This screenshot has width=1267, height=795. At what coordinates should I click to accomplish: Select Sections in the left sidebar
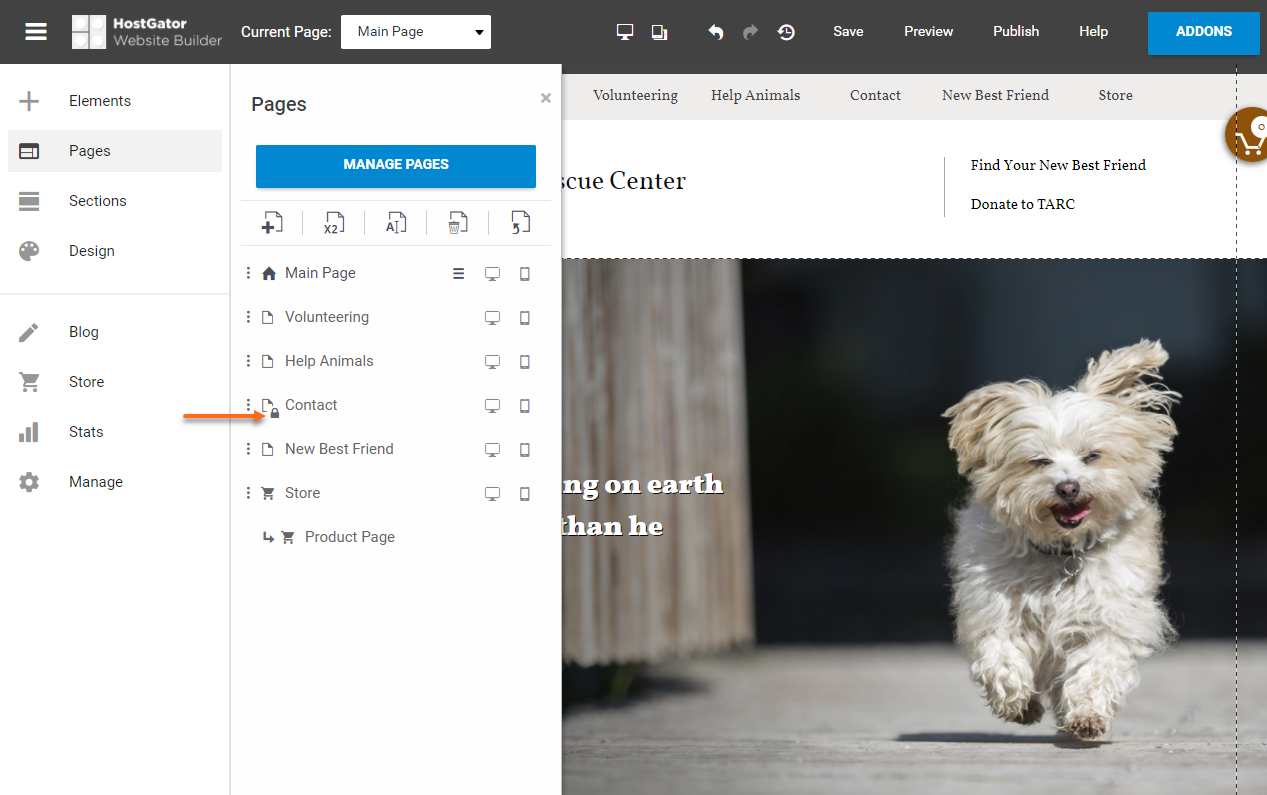coord(97,201)
